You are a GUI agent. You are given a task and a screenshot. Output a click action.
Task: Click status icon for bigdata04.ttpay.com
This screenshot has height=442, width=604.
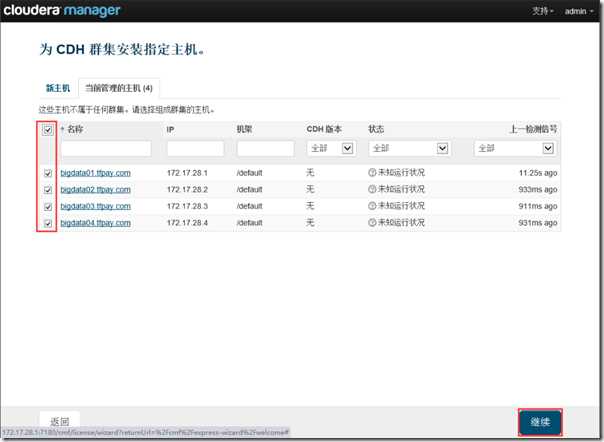point(372,222)
